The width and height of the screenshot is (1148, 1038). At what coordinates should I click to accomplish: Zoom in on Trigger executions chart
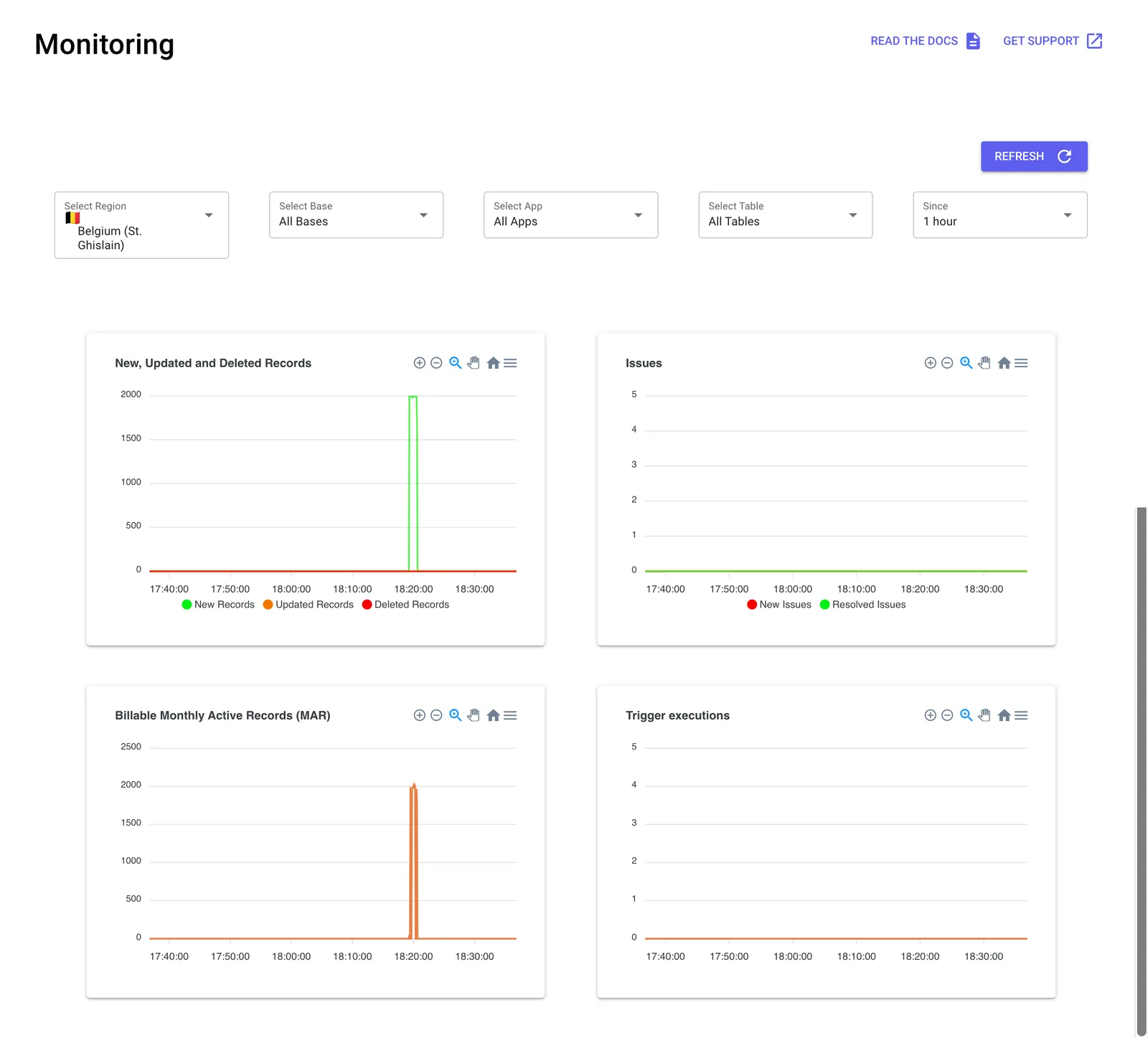point(931,715)
